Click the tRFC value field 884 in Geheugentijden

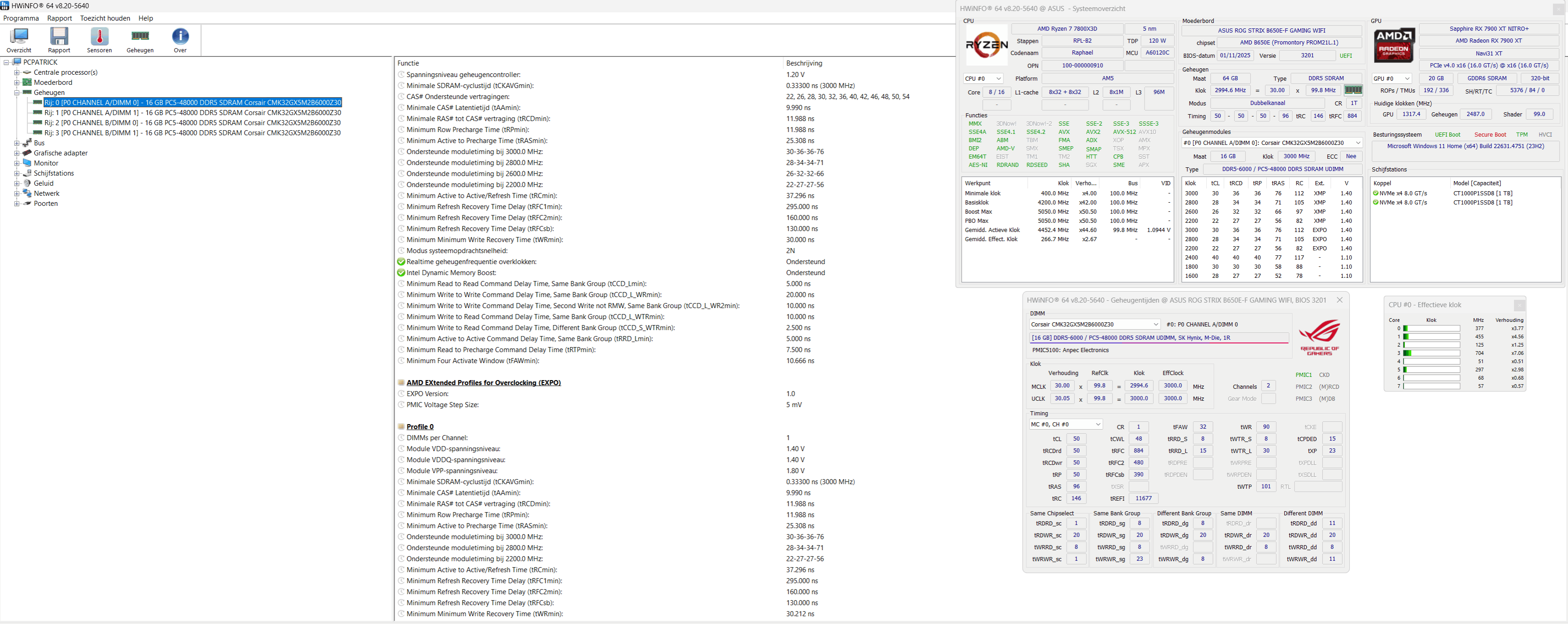click(x=1138, y=451)
